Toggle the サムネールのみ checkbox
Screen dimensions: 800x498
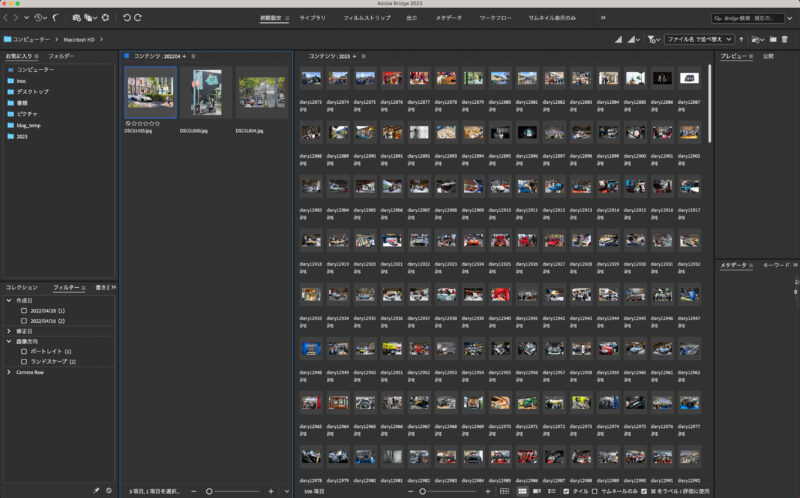pos(596,491)
